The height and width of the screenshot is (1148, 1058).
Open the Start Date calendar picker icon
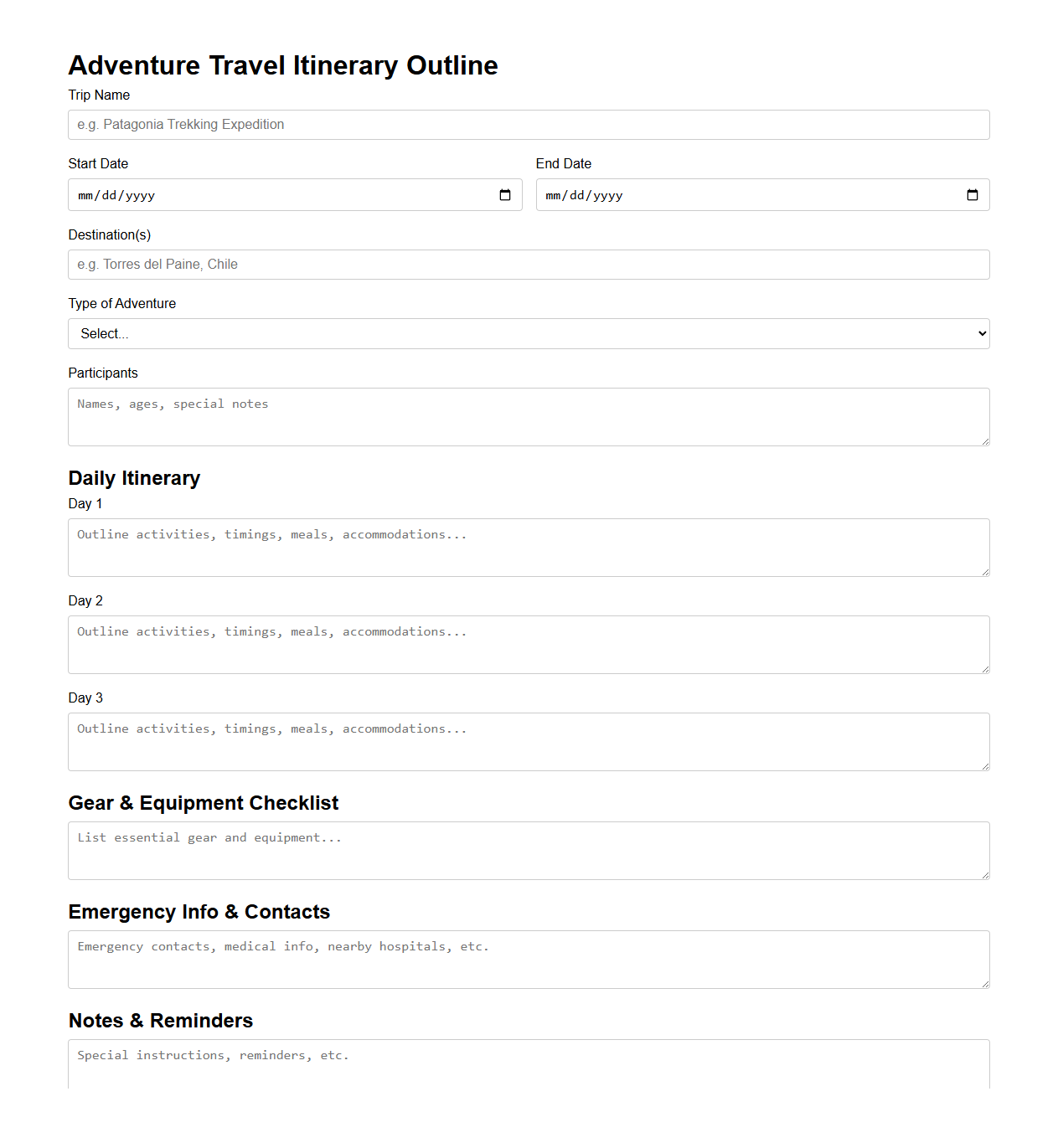505,194
